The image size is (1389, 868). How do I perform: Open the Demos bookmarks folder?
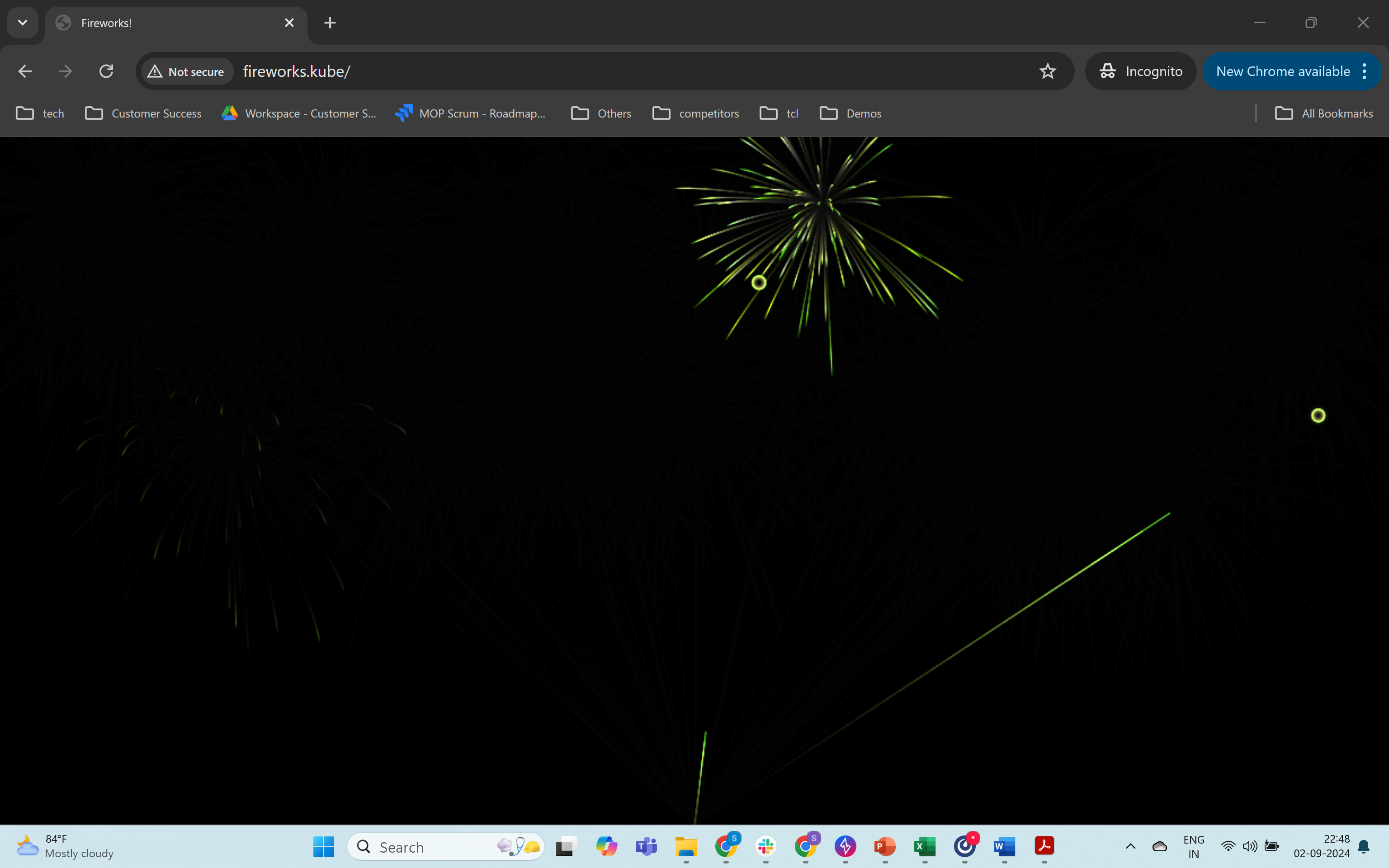tap(850, 113)
